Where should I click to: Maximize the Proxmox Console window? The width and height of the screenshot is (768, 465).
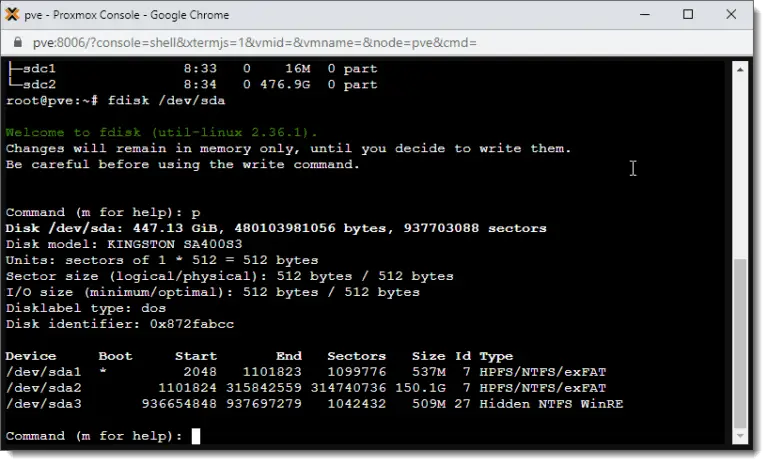pos(688,15)
